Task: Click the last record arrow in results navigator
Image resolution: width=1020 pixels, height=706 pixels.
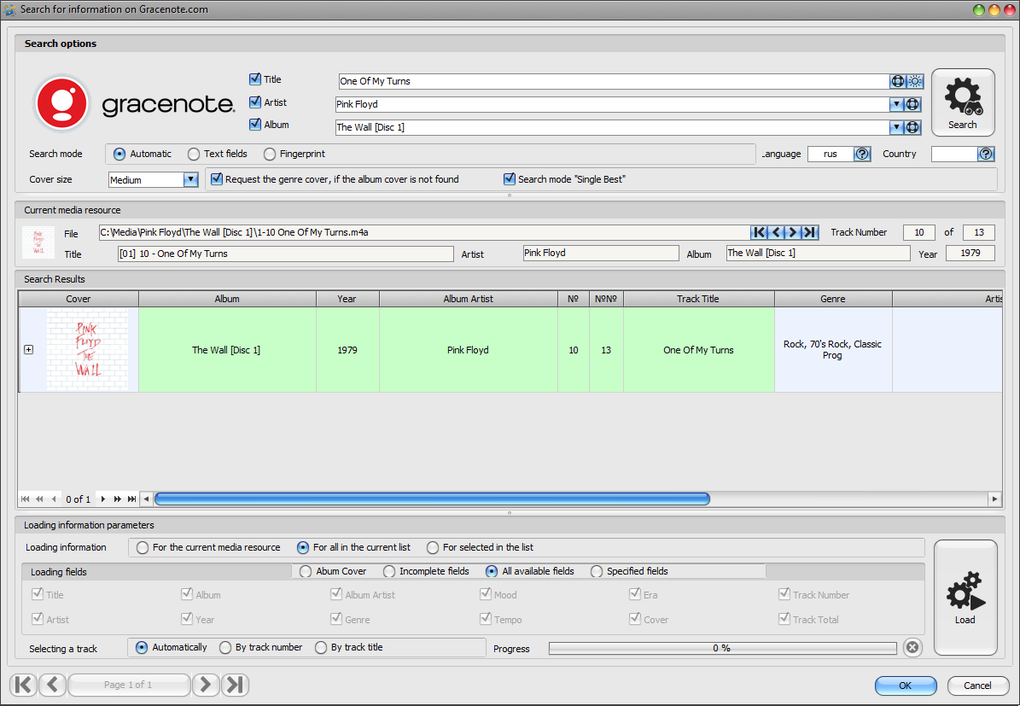Action: pos(131,499)
